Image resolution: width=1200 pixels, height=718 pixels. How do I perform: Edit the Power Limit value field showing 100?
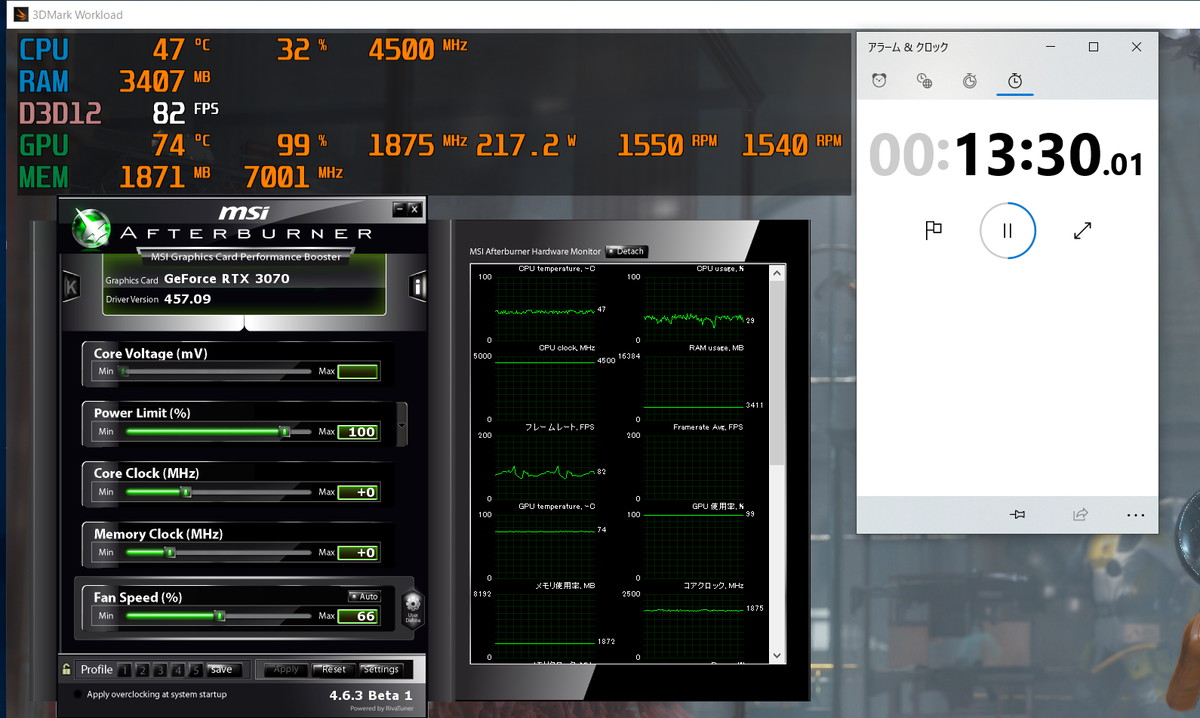(x=358, y=432)
